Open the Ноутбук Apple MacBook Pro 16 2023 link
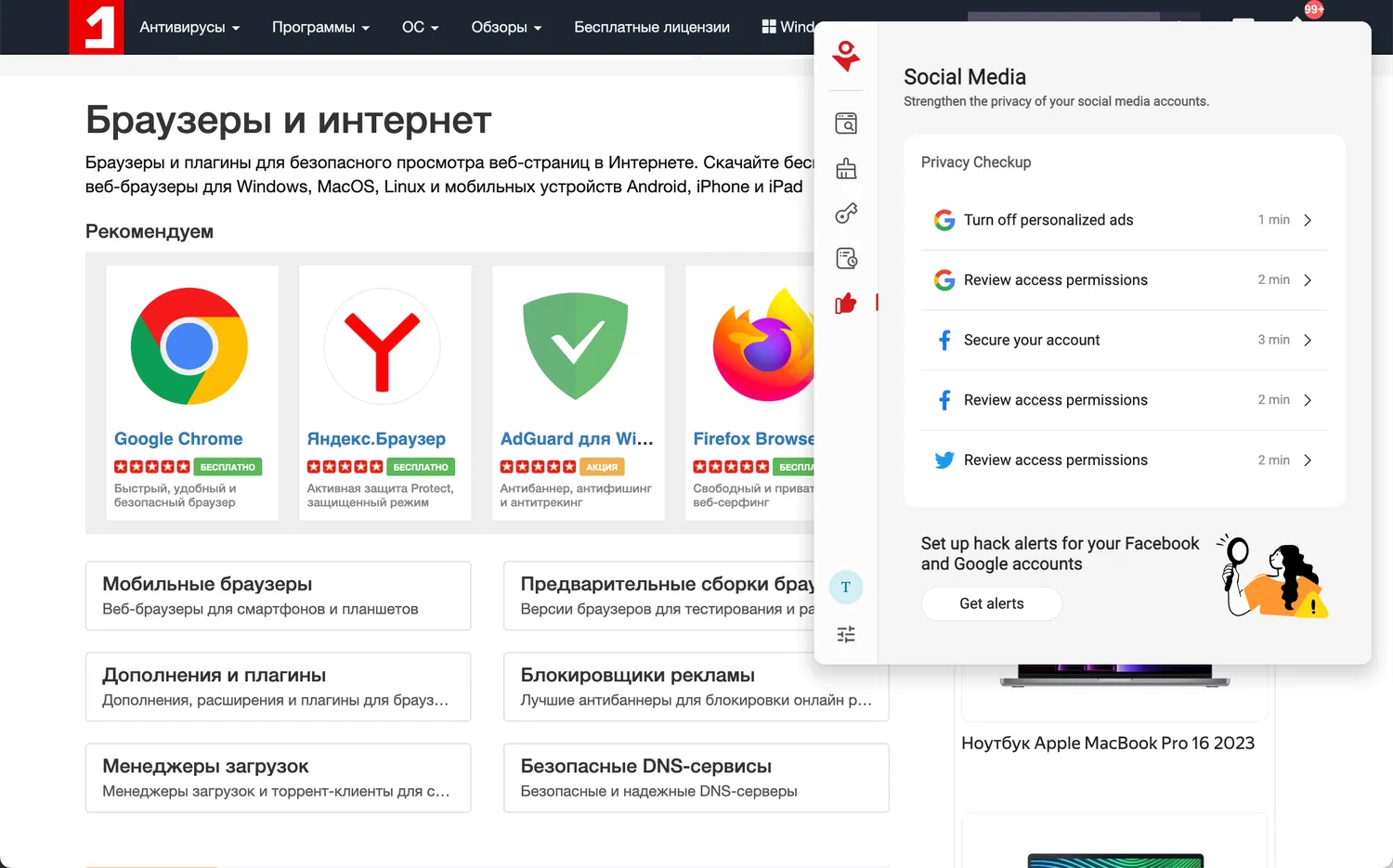This screenshot has width=1393, height=868. (1108, 743)
